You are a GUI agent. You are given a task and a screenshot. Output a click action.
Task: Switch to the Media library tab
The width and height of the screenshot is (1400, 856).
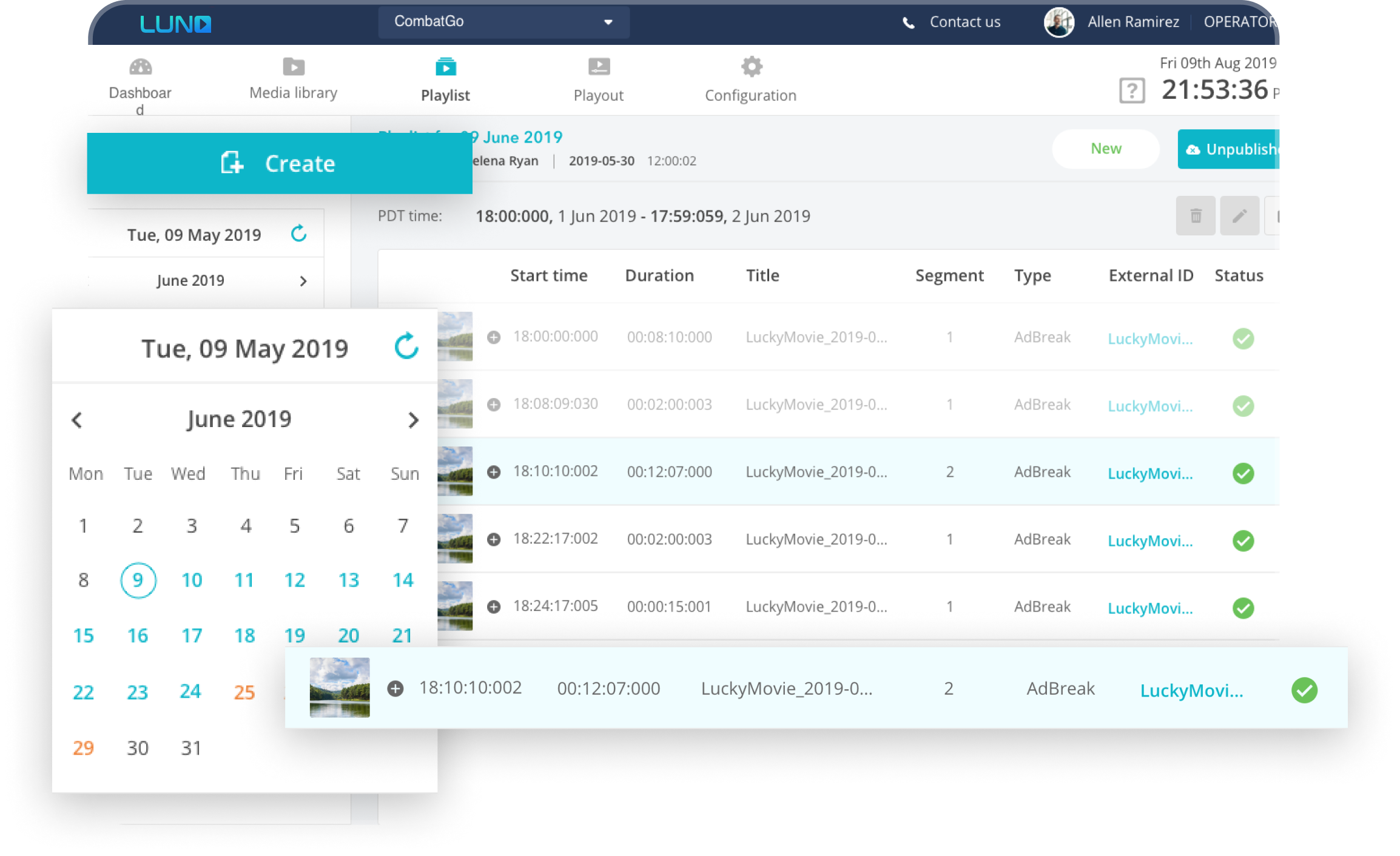[x=294, y=79]
